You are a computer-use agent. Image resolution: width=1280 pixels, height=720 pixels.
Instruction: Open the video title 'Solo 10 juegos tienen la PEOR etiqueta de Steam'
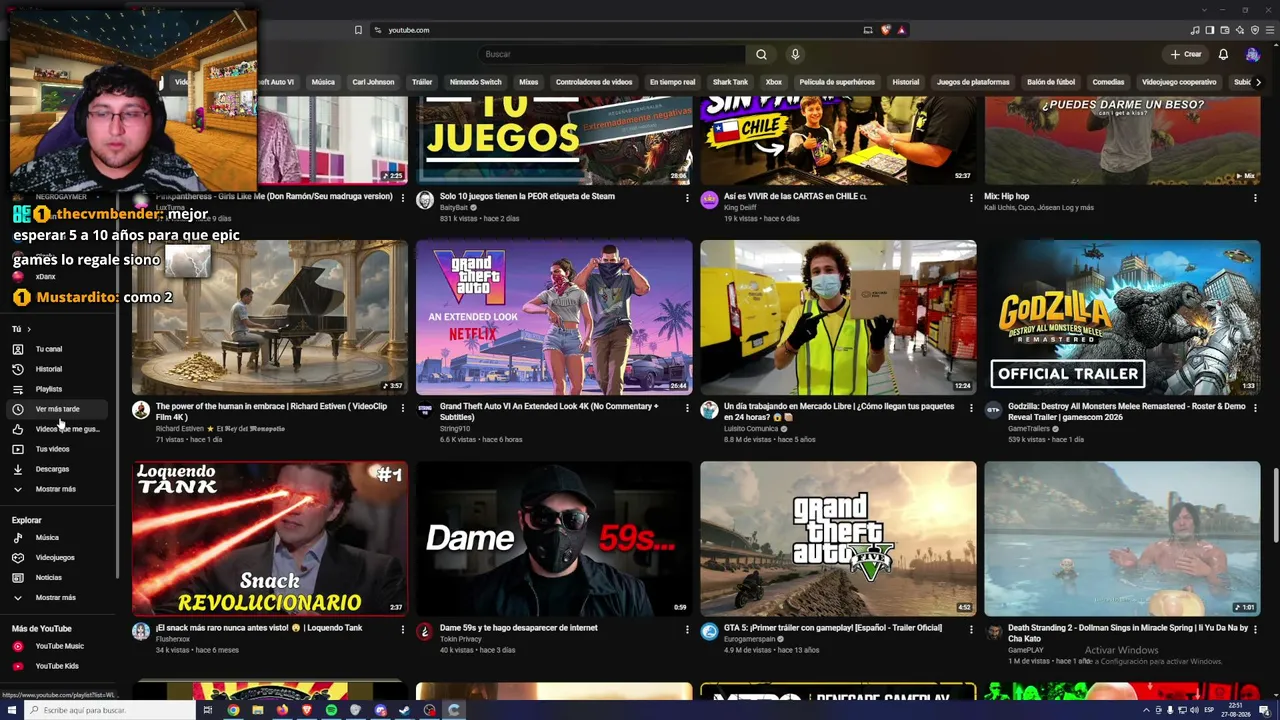coord(527,196)
